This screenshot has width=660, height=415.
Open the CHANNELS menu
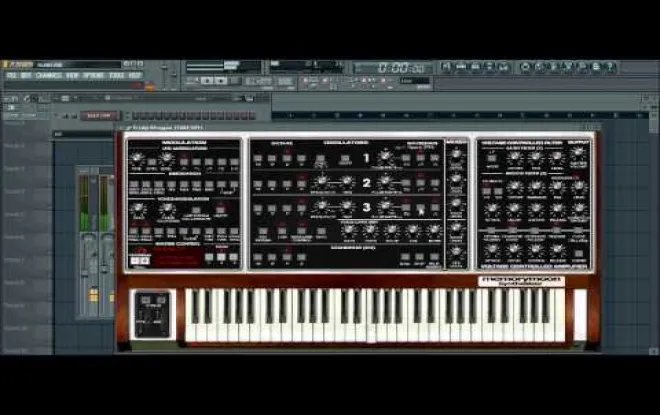click(49, 76)
